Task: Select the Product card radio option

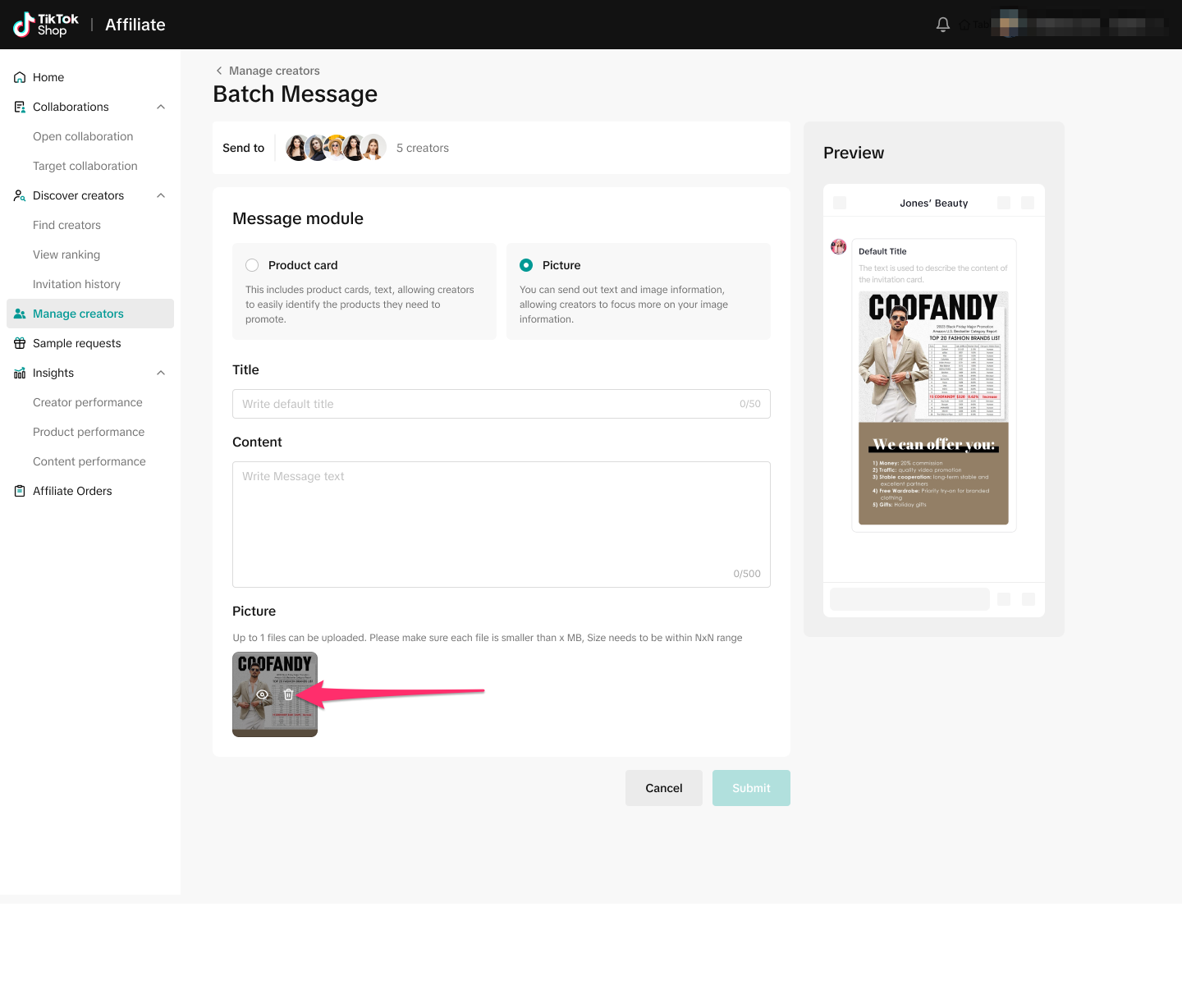Action: coord(252,265)
